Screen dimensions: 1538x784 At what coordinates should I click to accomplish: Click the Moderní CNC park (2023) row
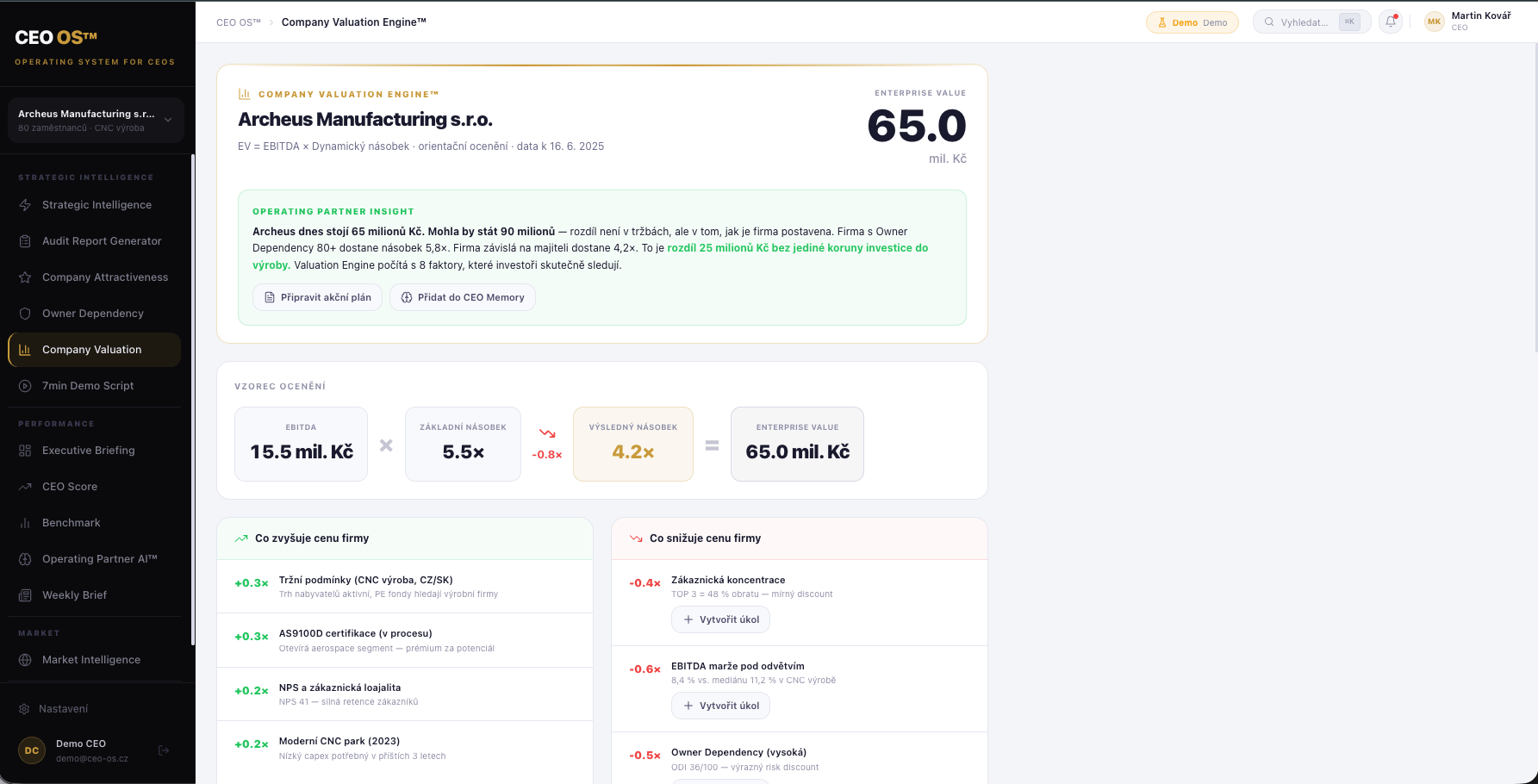(x=405, y=748)
